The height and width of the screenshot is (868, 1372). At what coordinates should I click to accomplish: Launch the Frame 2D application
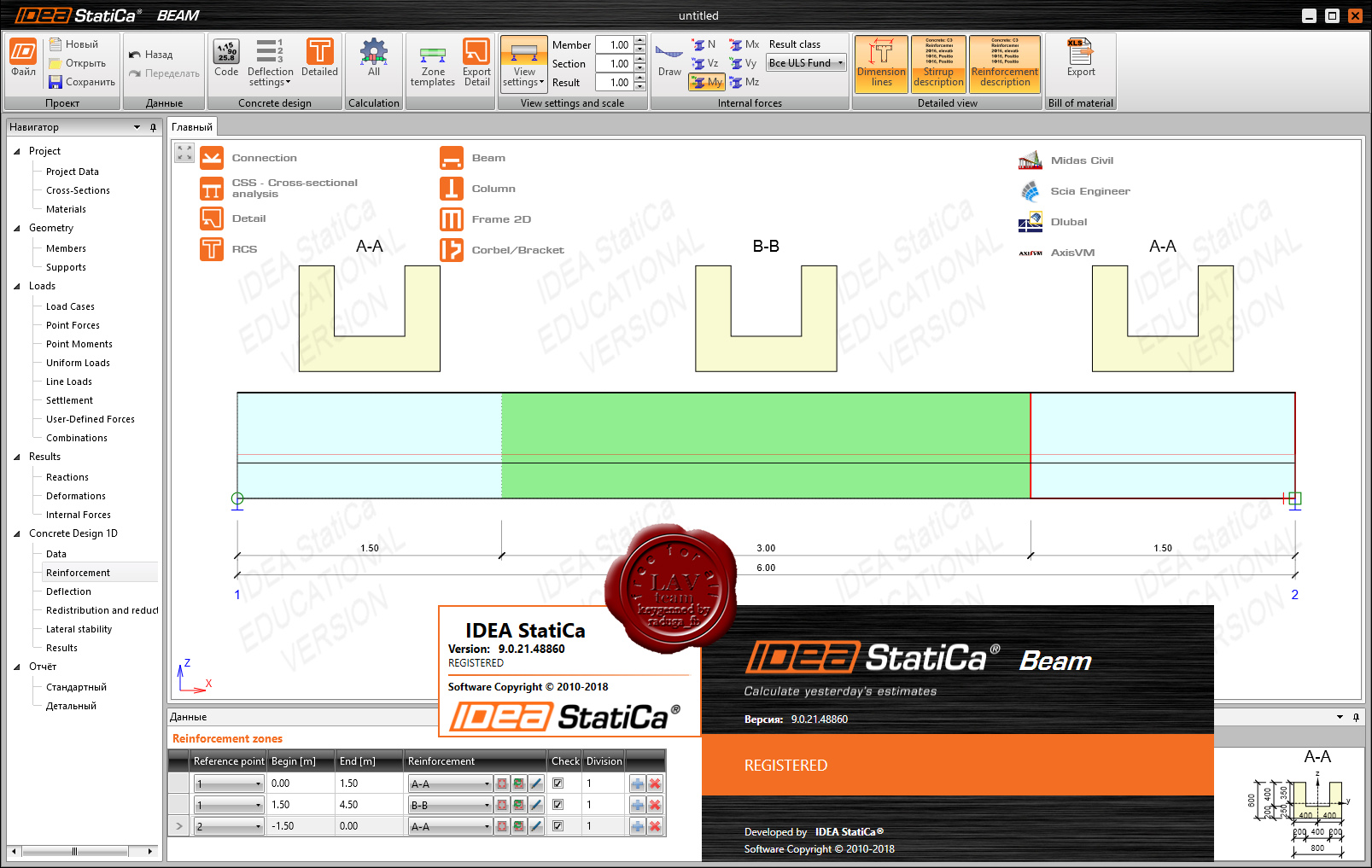pos(486,219)
